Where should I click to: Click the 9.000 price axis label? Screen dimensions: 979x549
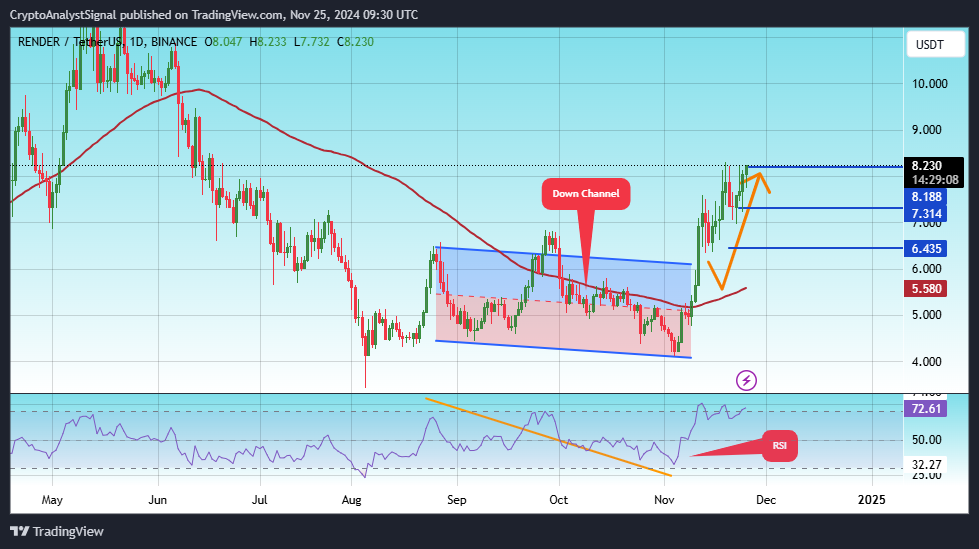point(927,130)
